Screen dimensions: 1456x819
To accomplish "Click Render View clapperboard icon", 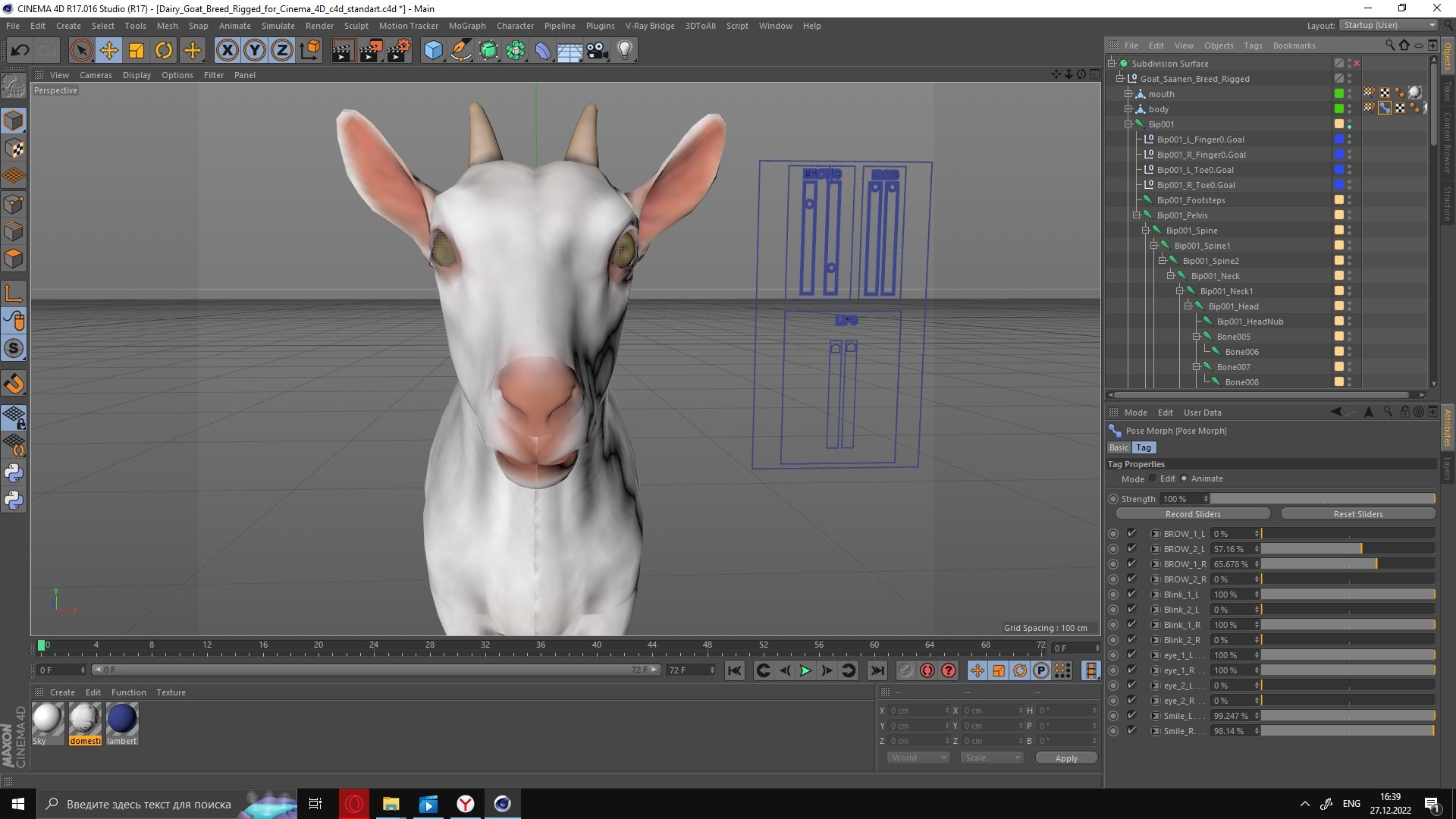I will [x=343, y=51].
